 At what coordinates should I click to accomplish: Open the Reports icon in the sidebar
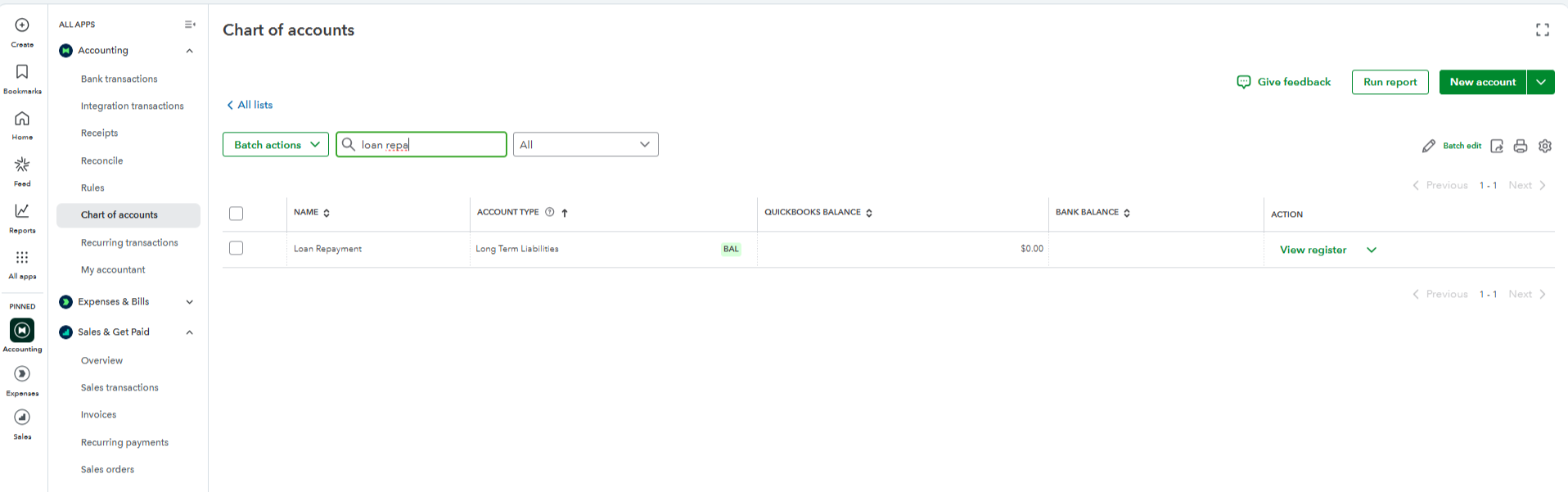click(x=22, y=211)
